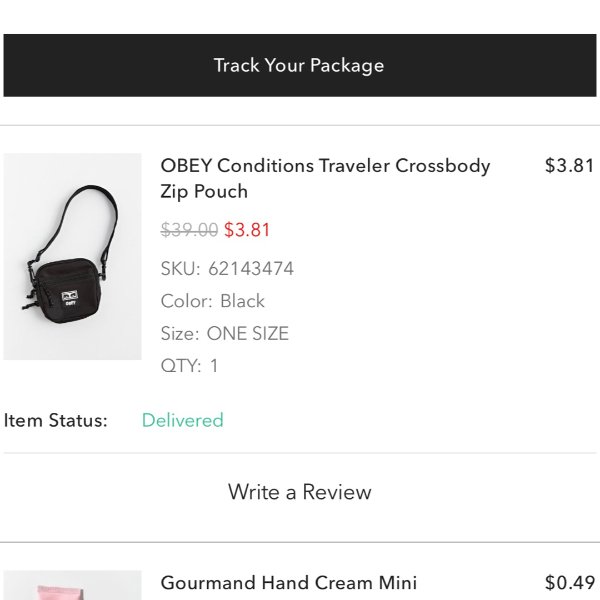The image size is (600, 600).
Task: Select the $3.81 item total at right
Action: [569, 166]
